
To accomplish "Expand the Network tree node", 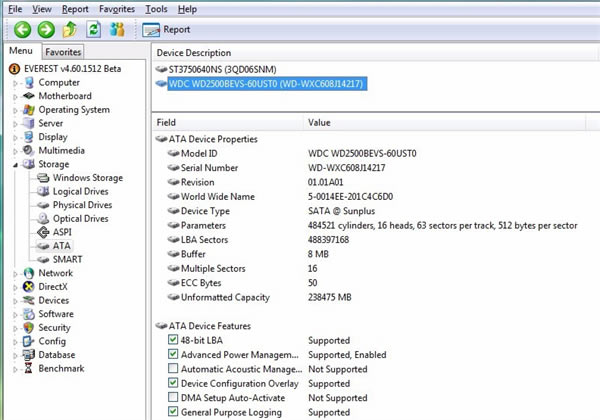I will click(x=15, y=273).
